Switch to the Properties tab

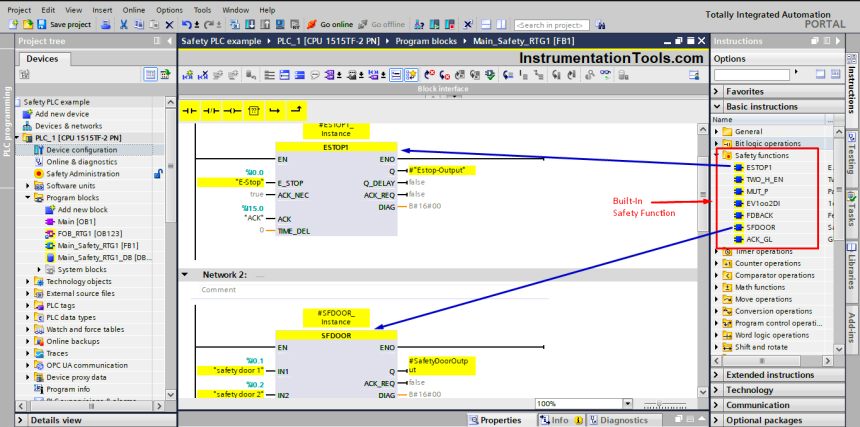point(495,420)
